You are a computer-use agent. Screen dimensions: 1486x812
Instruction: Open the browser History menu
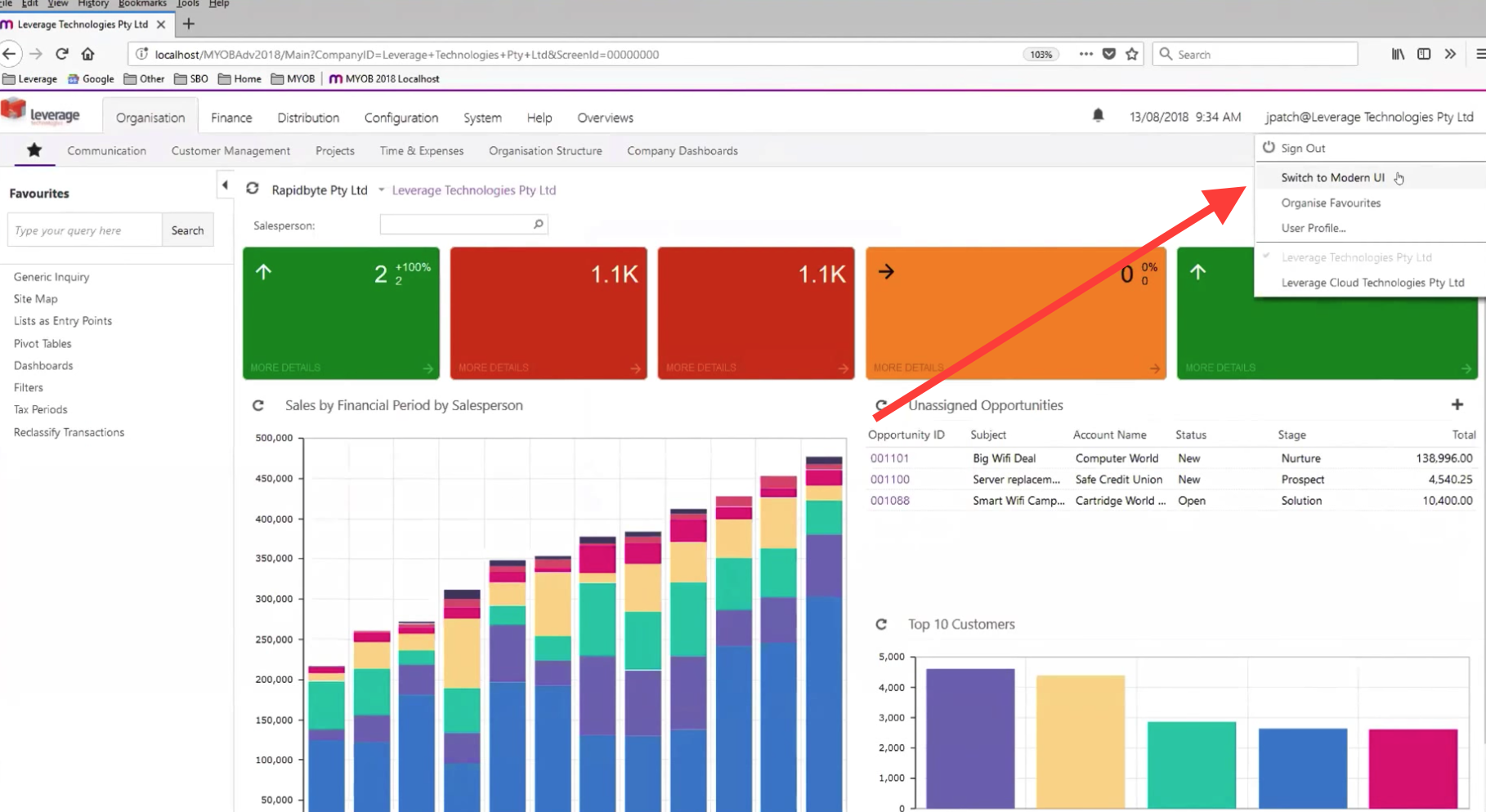pos(93,4)
